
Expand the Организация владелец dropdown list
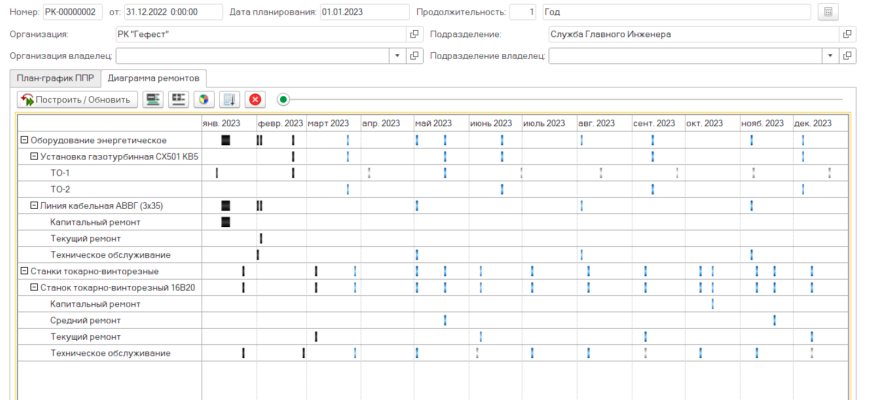[398, 55]
